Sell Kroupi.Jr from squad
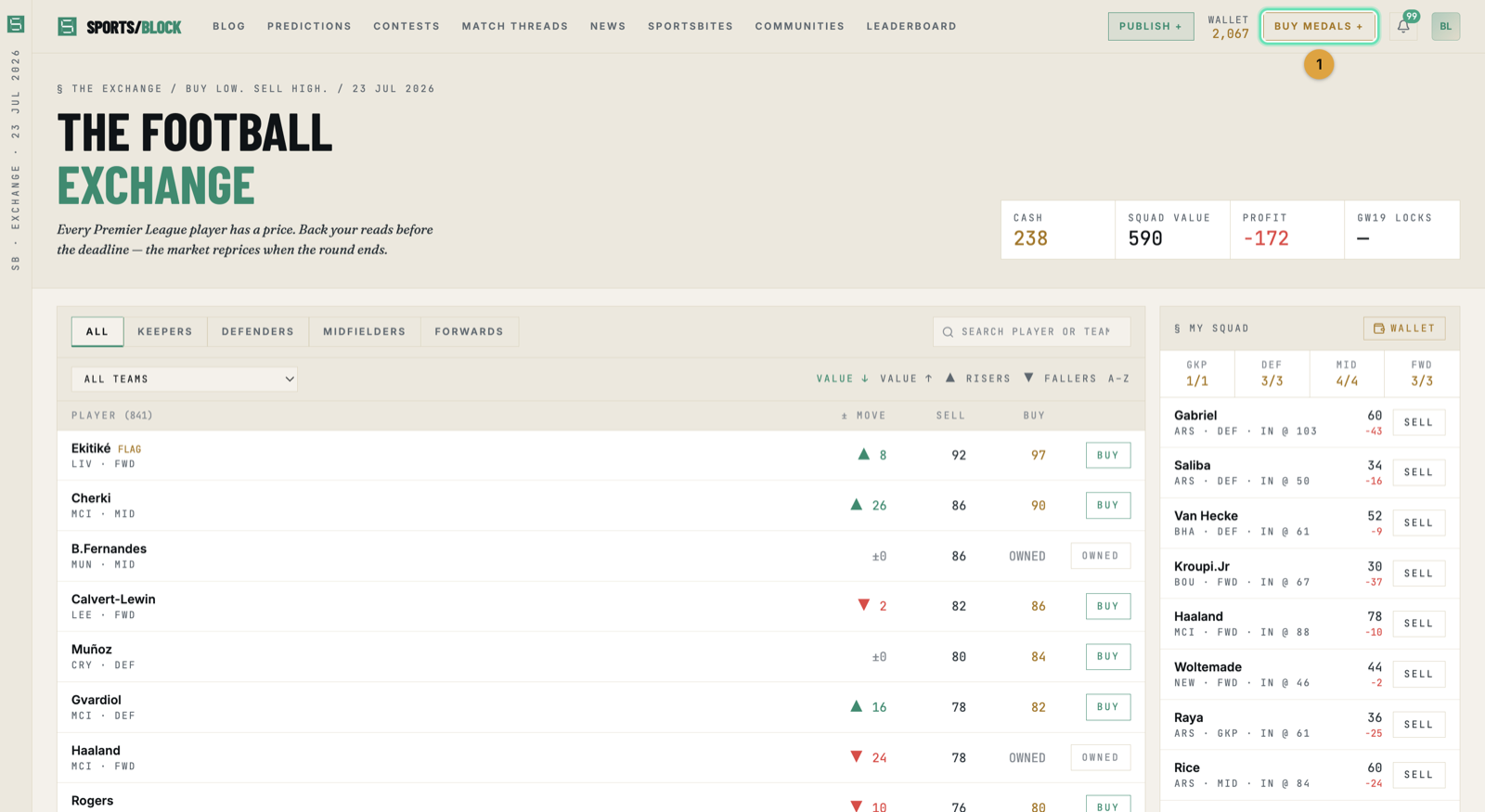Viewport: 1485px width, 812px height. 1419,574
